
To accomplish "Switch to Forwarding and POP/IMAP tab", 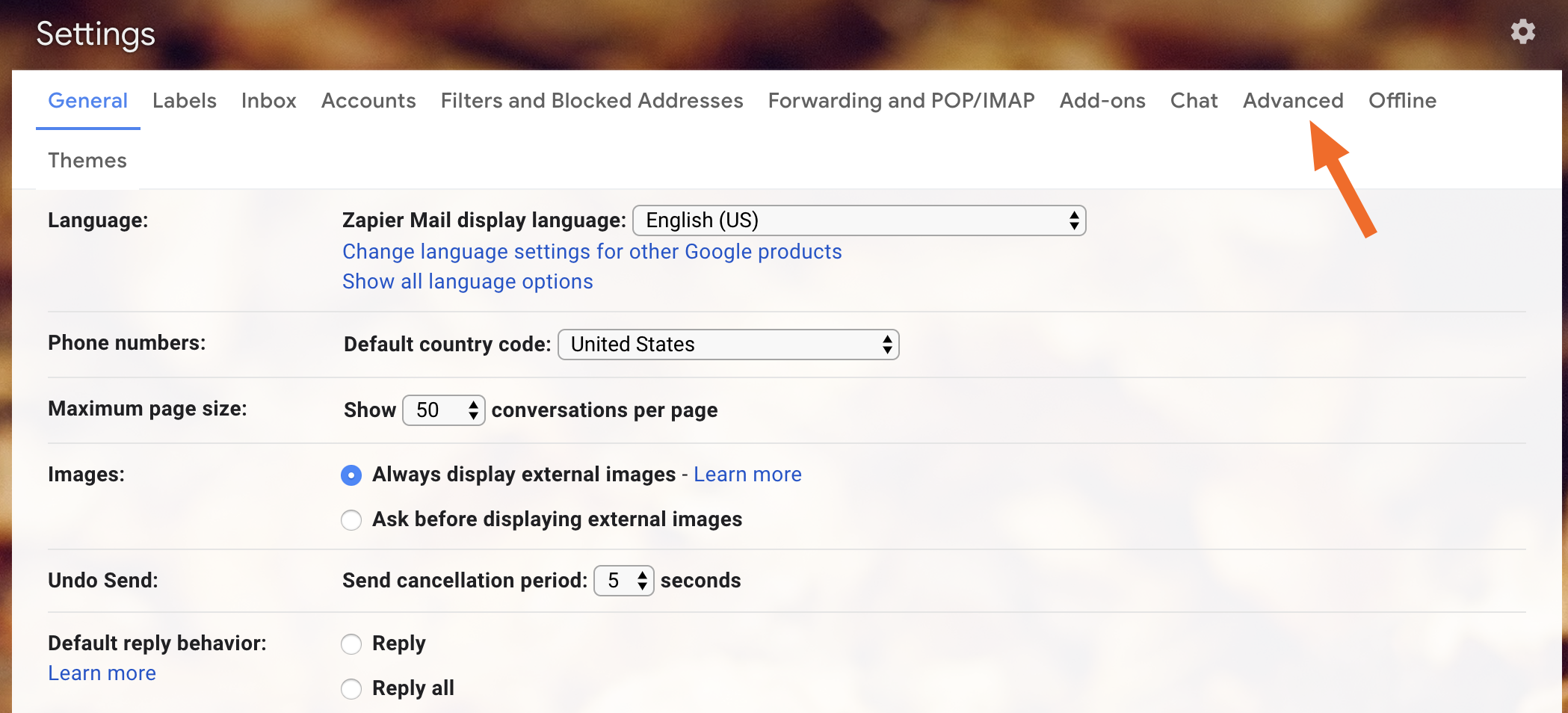I will pos(901,101).
